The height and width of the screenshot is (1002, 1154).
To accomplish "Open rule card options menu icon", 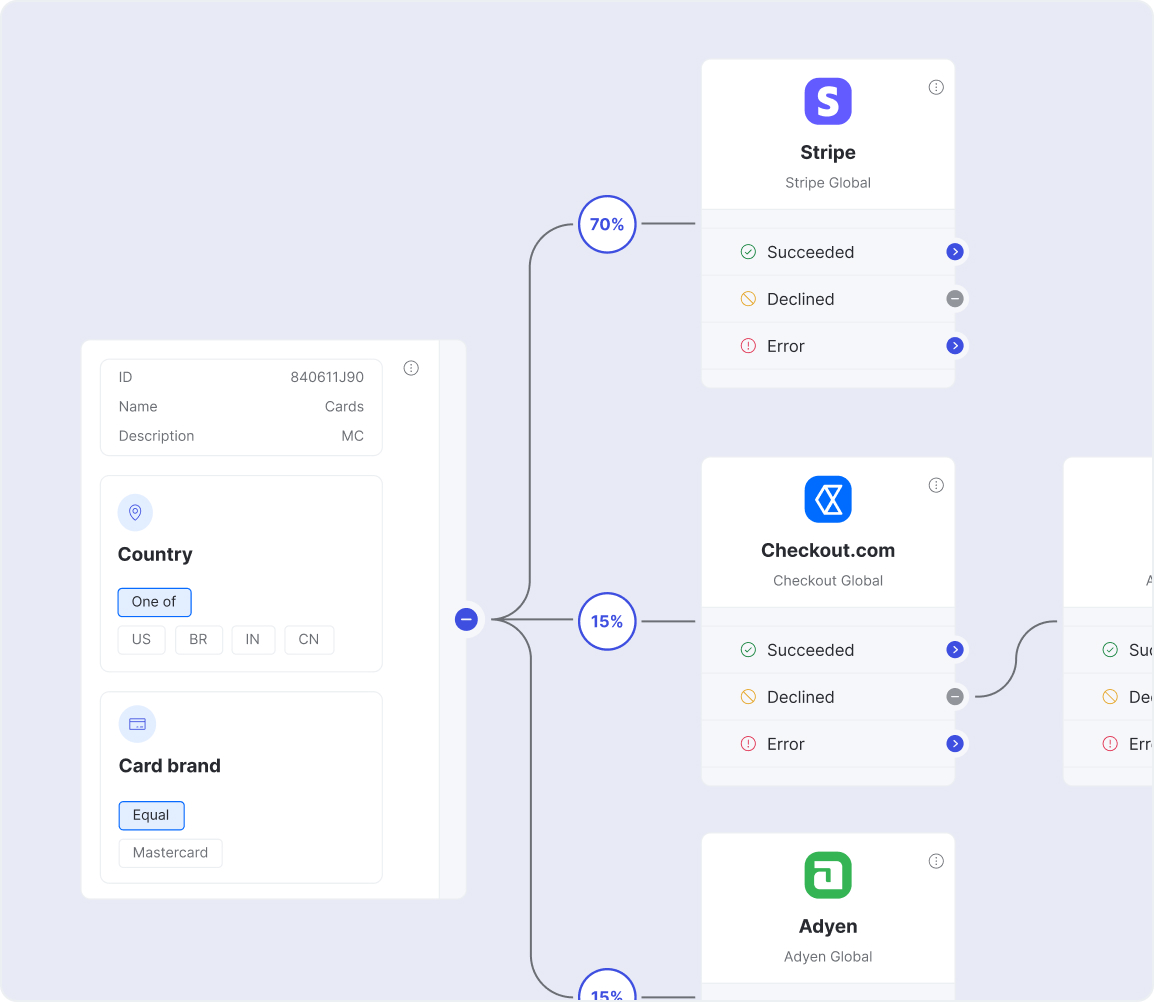I will click(x=411, y=368).
